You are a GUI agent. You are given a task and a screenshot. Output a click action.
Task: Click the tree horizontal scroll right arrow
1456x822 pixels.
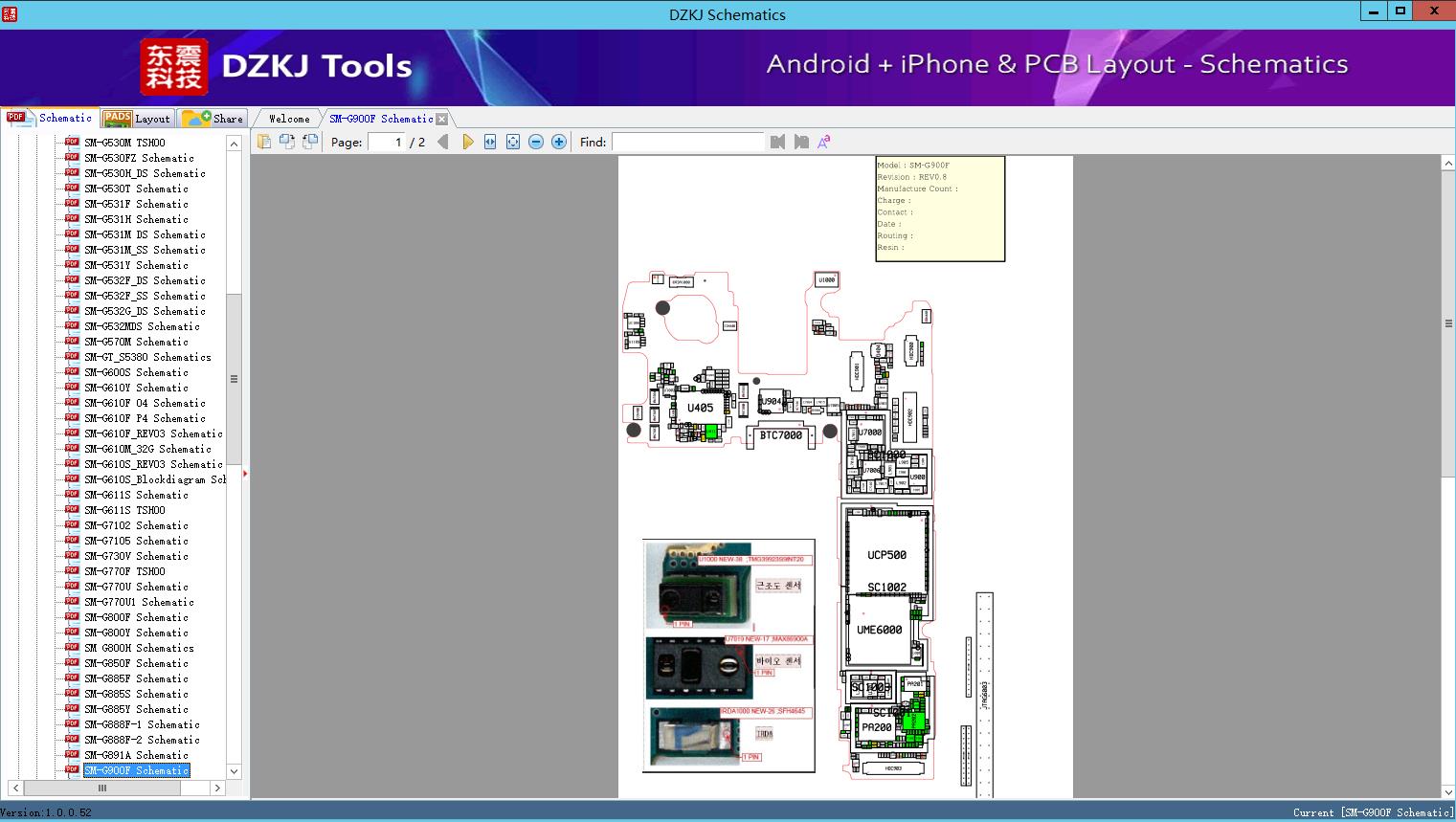coord(217,789)
